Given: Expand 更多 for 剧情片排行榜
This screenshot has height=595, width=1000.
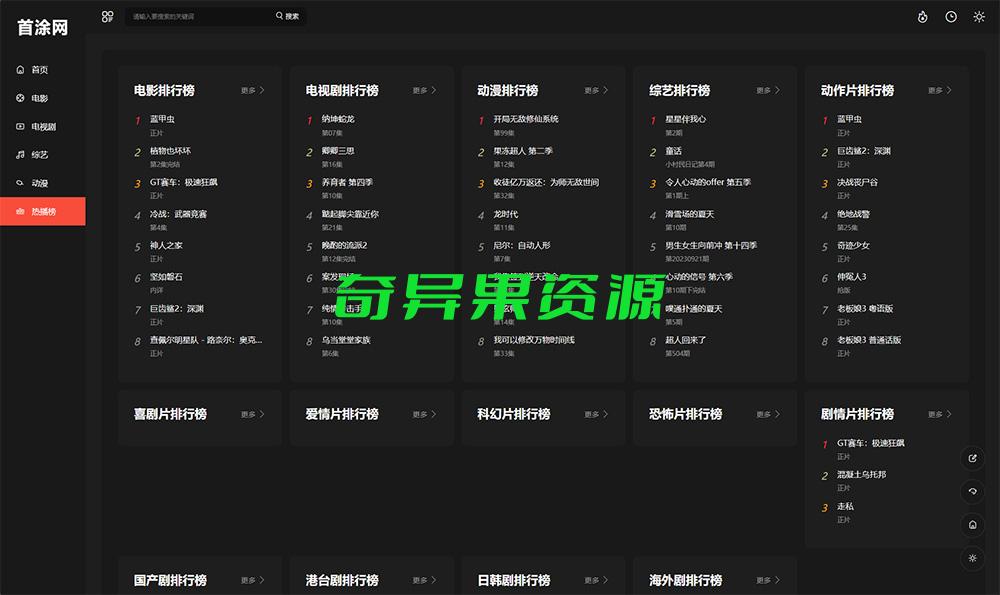Looking at the screenshot, I should pos(939,414).
